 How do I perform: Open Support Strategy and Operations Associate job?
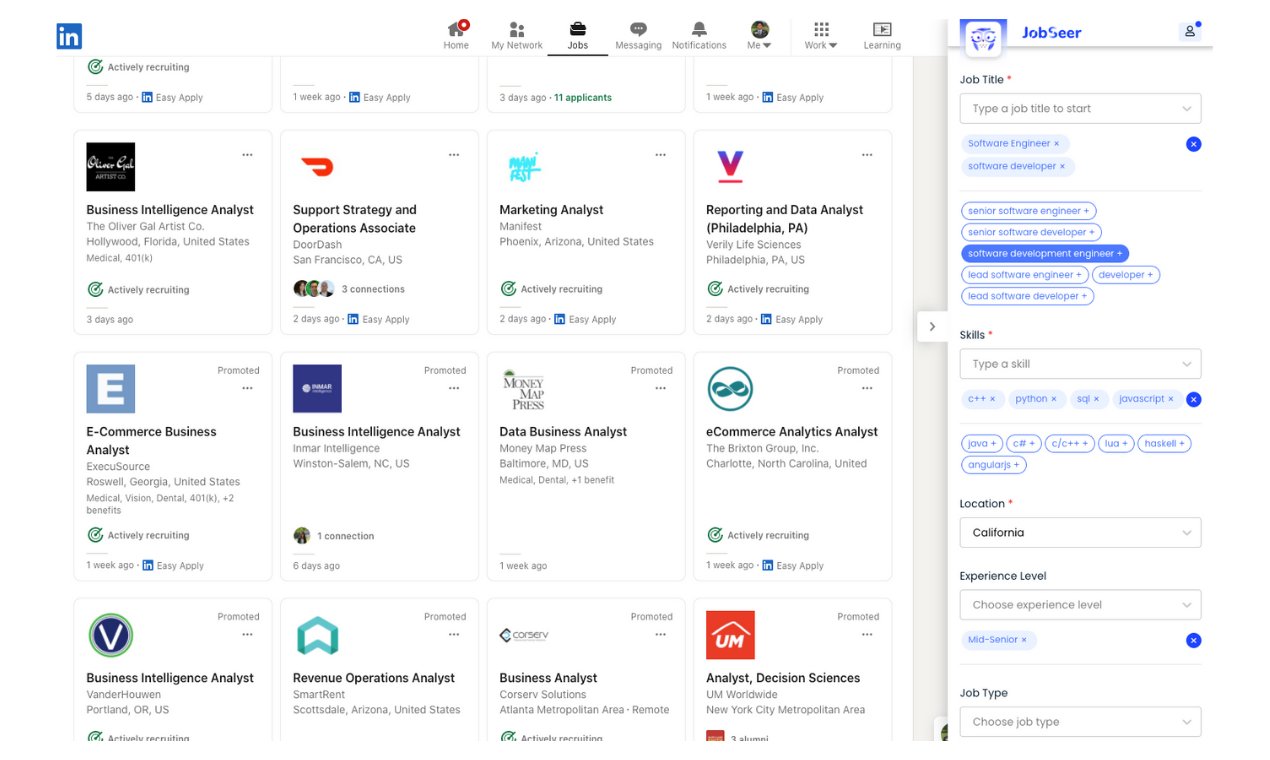coord(355,219)
